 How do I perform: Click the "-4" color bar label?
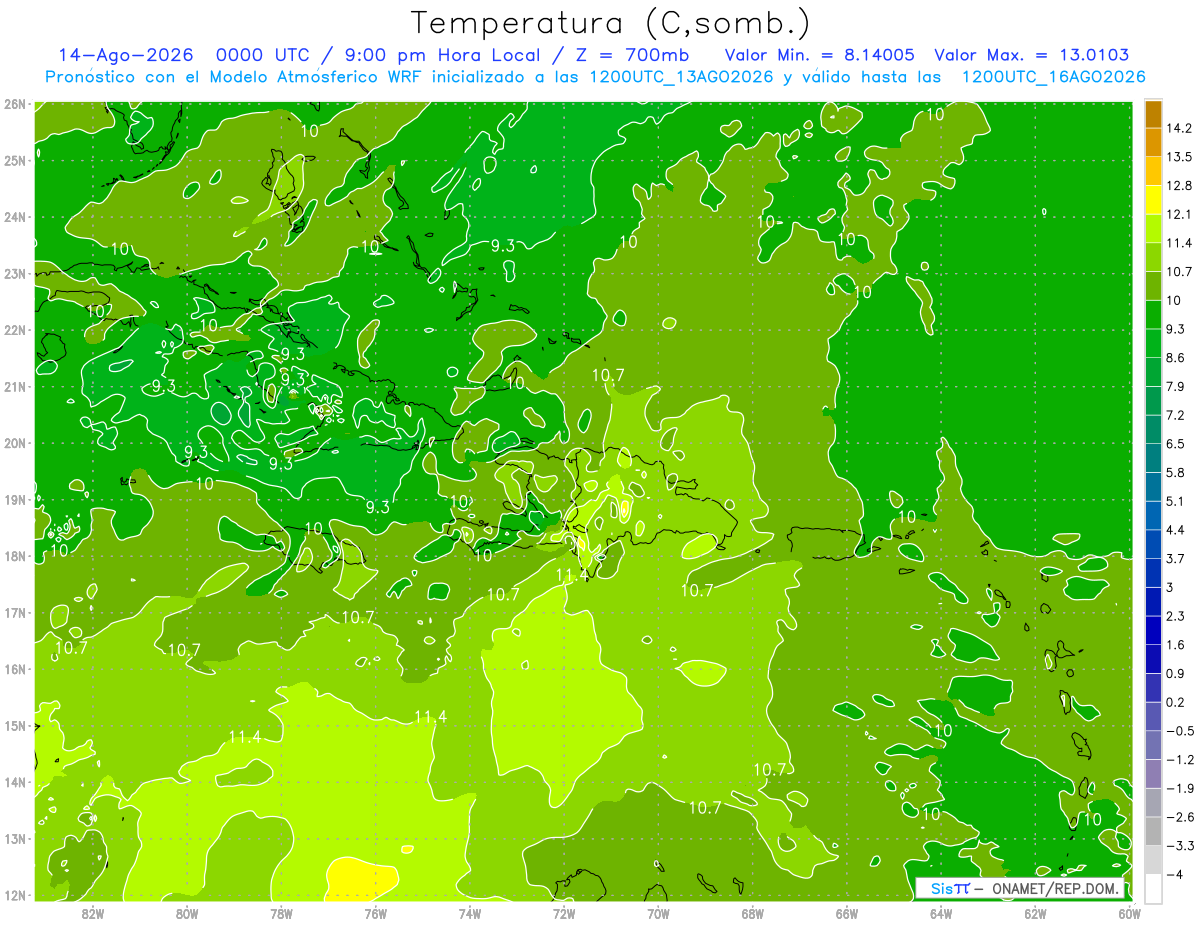1174,875
